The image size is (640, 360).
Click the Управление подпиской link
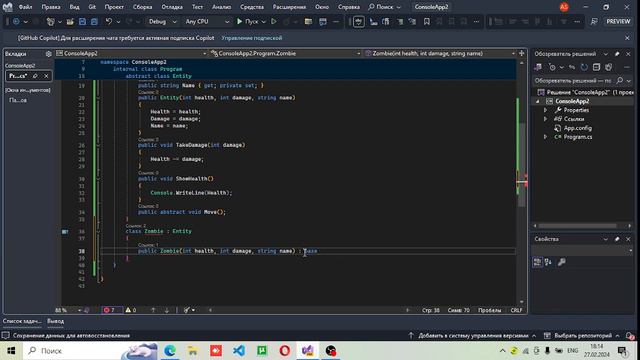[x=252, y=38]
